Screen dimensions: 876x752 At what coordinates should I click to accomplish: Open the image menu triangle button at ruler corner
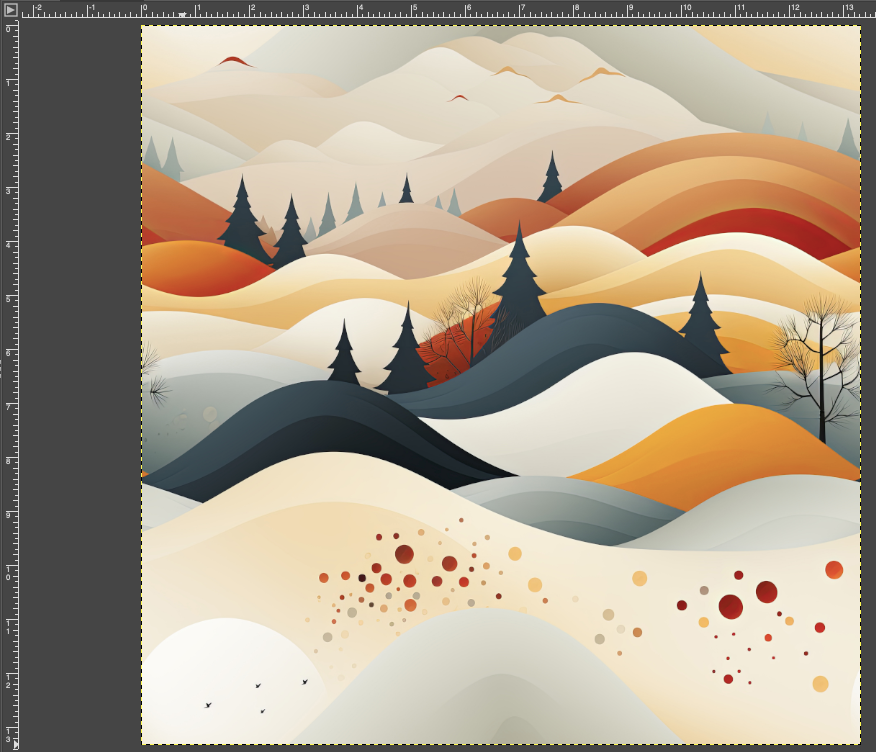coord(10,10)
